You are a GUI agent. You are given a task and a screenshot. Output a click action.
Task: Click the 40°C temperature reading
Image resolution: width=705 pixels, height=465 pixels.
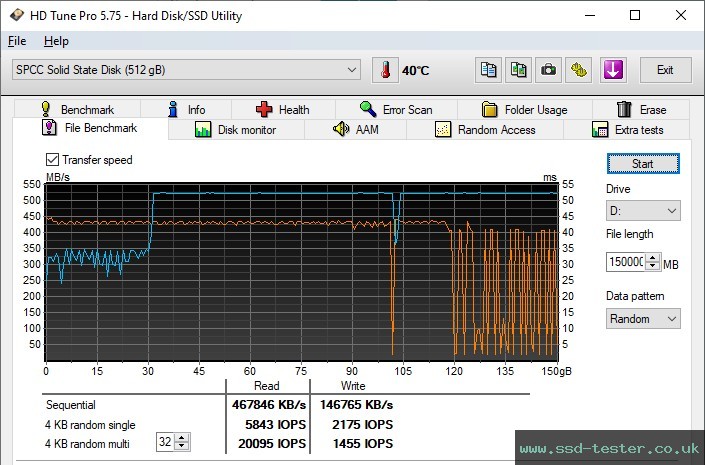tap(416, 71)
